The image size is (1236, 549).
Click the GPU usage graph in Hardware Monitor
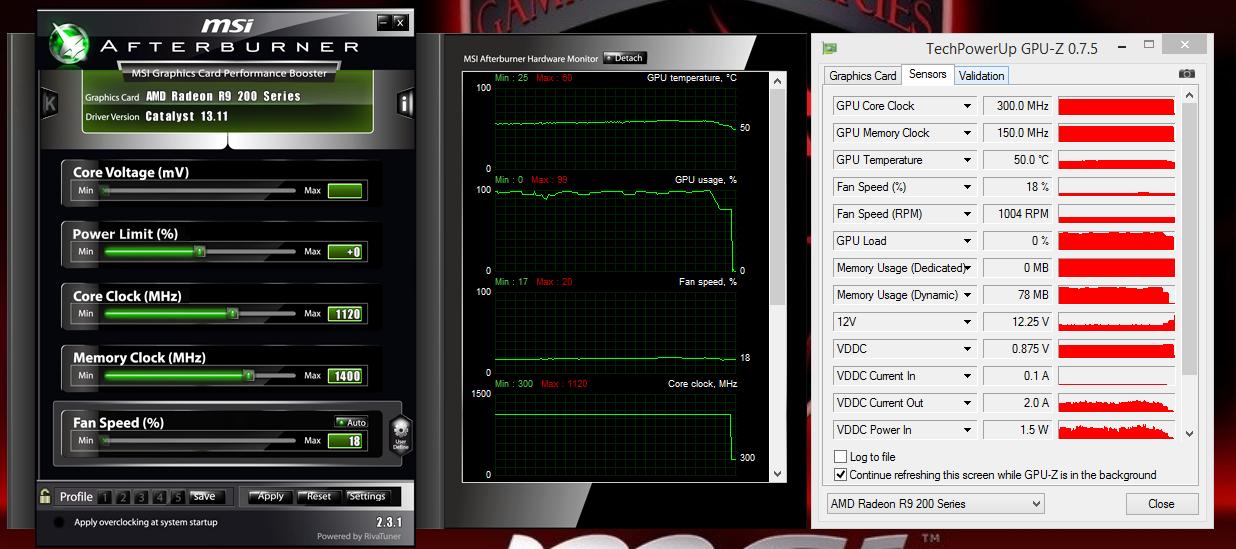click(614, 230)
